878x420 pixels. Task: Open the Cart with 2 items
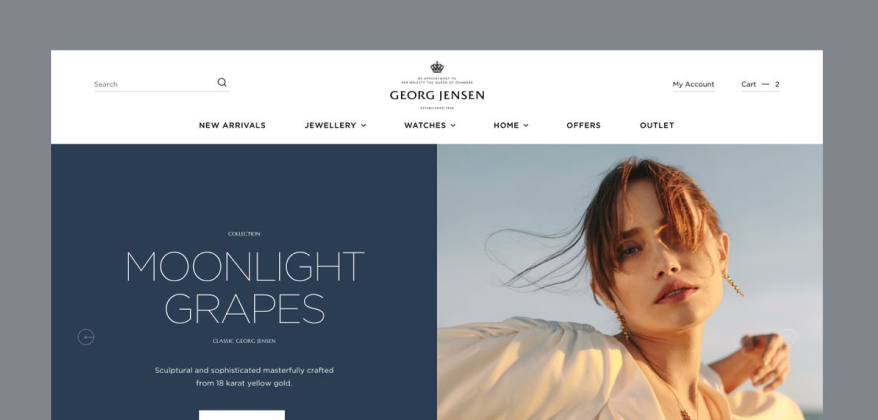point(760,85)
